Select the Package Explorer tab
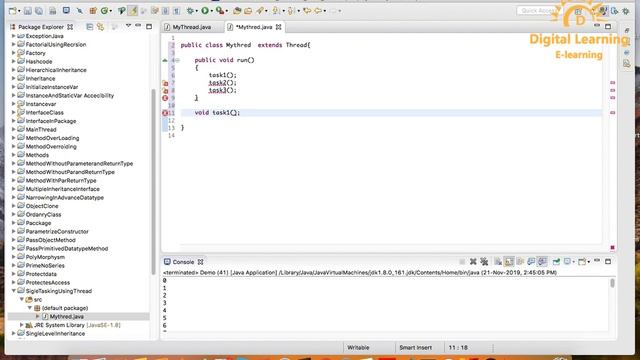Image resolution: width=640 pixels, height=360 pixels. click(41, 27)
